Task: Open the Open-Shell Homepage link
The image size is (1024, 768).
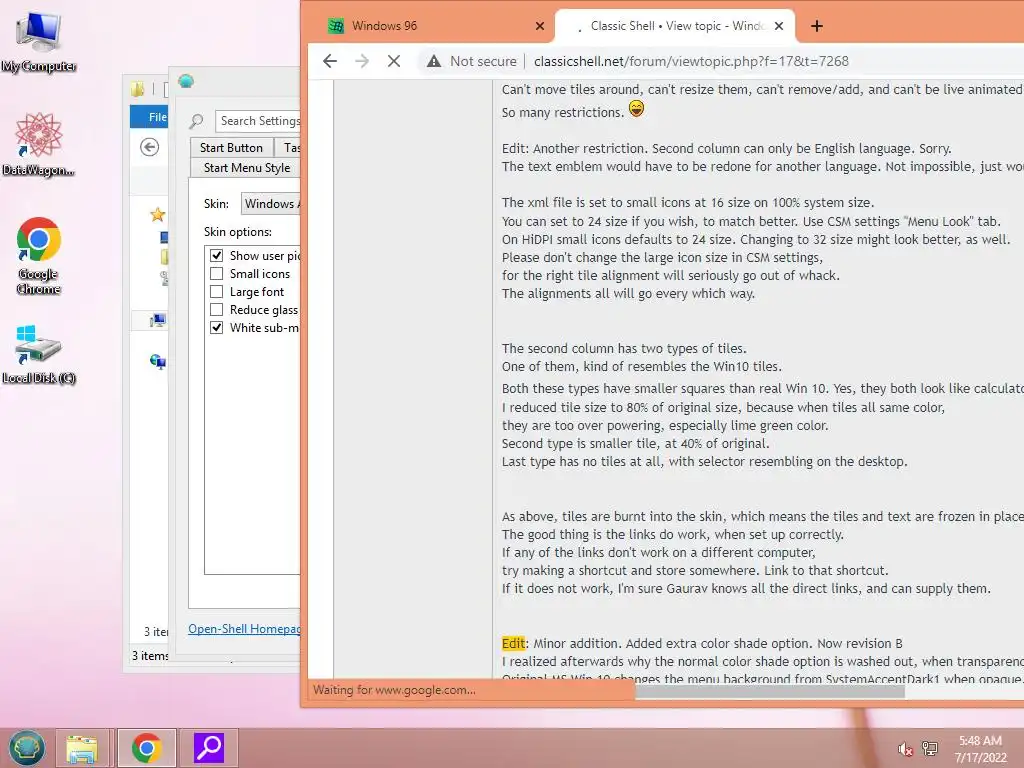Action: [244, 629]
